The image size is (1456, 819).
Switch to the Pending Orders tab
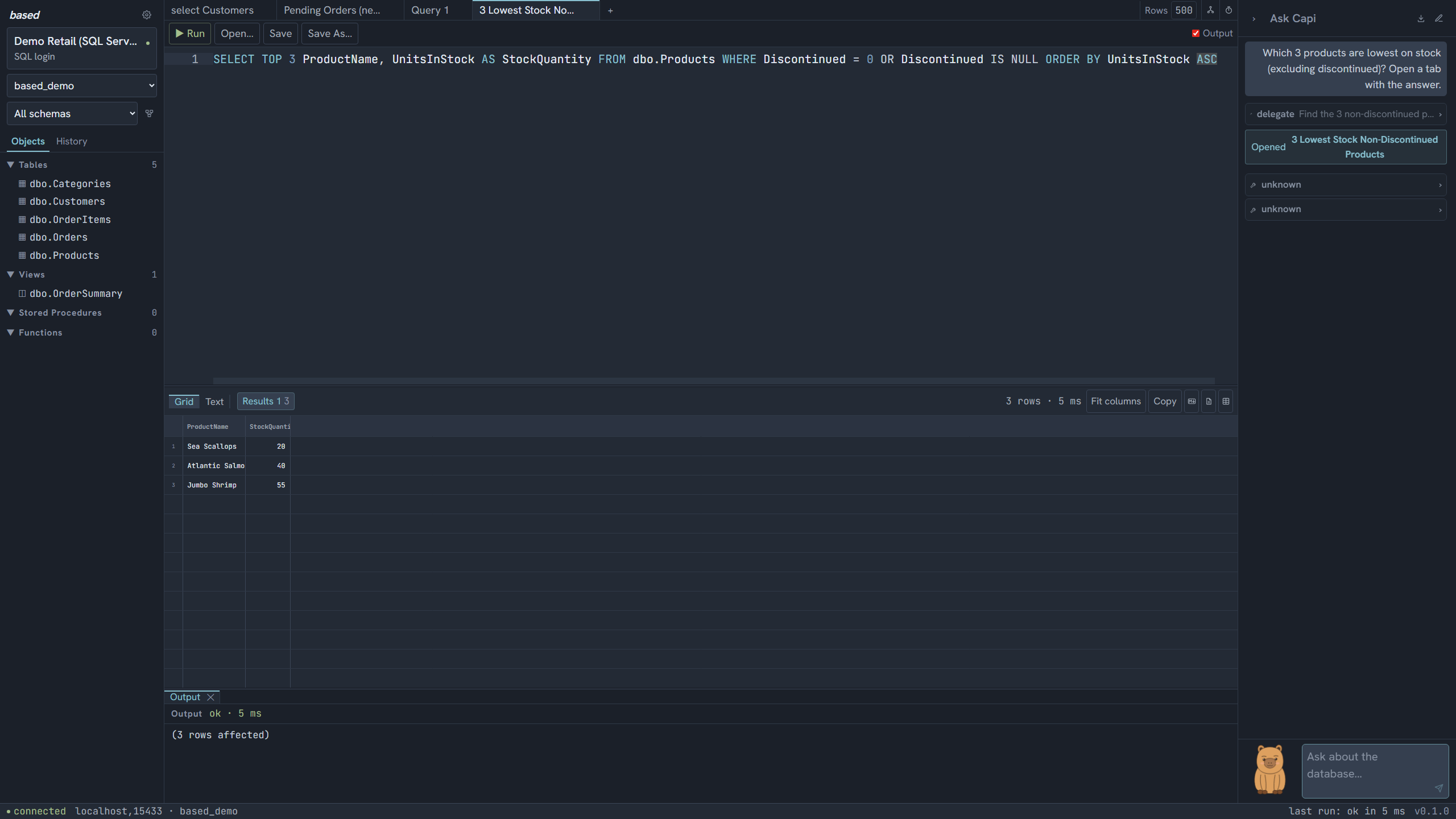(340, 10)
